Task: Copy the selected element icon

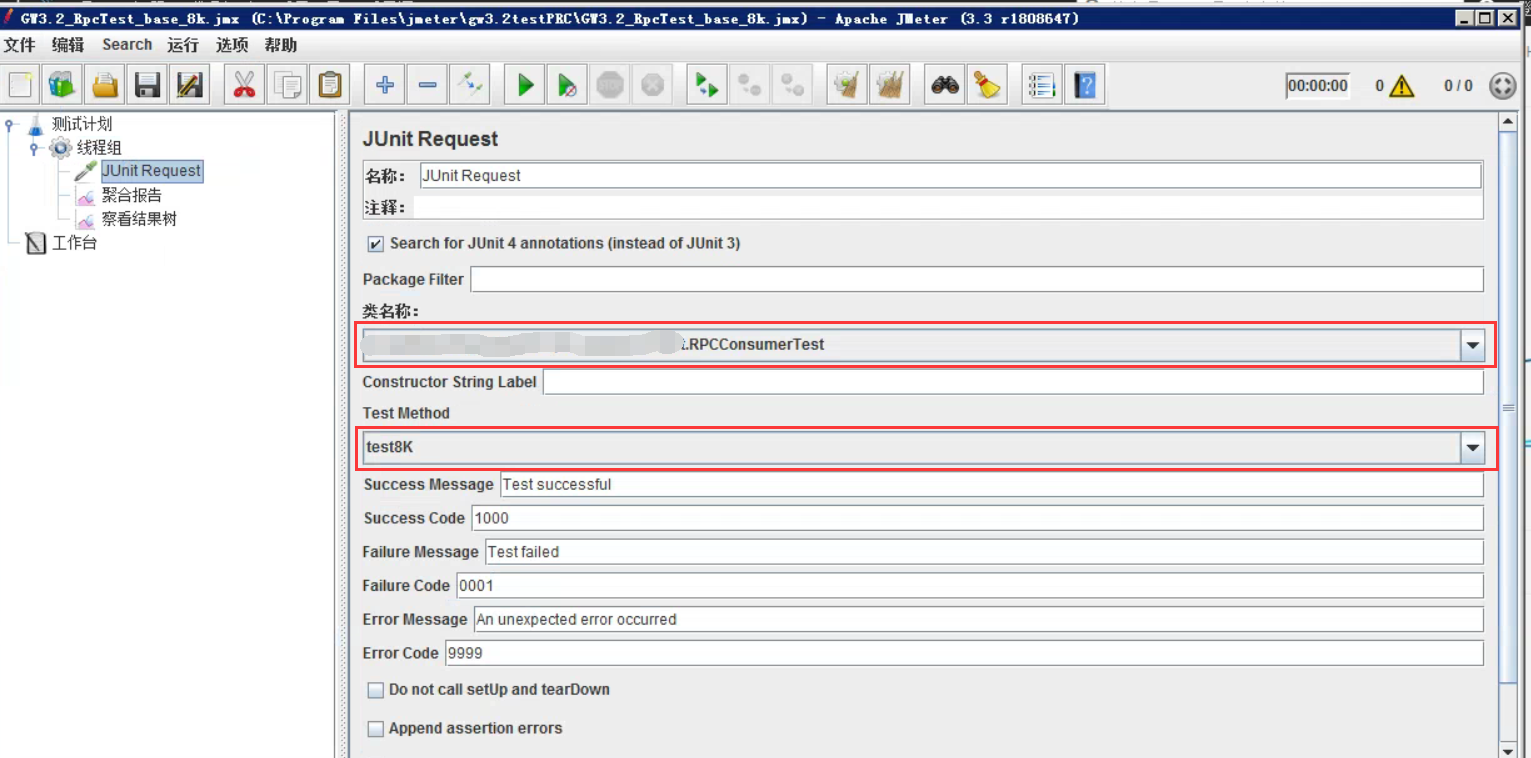Action: click(x=287, y=86)
